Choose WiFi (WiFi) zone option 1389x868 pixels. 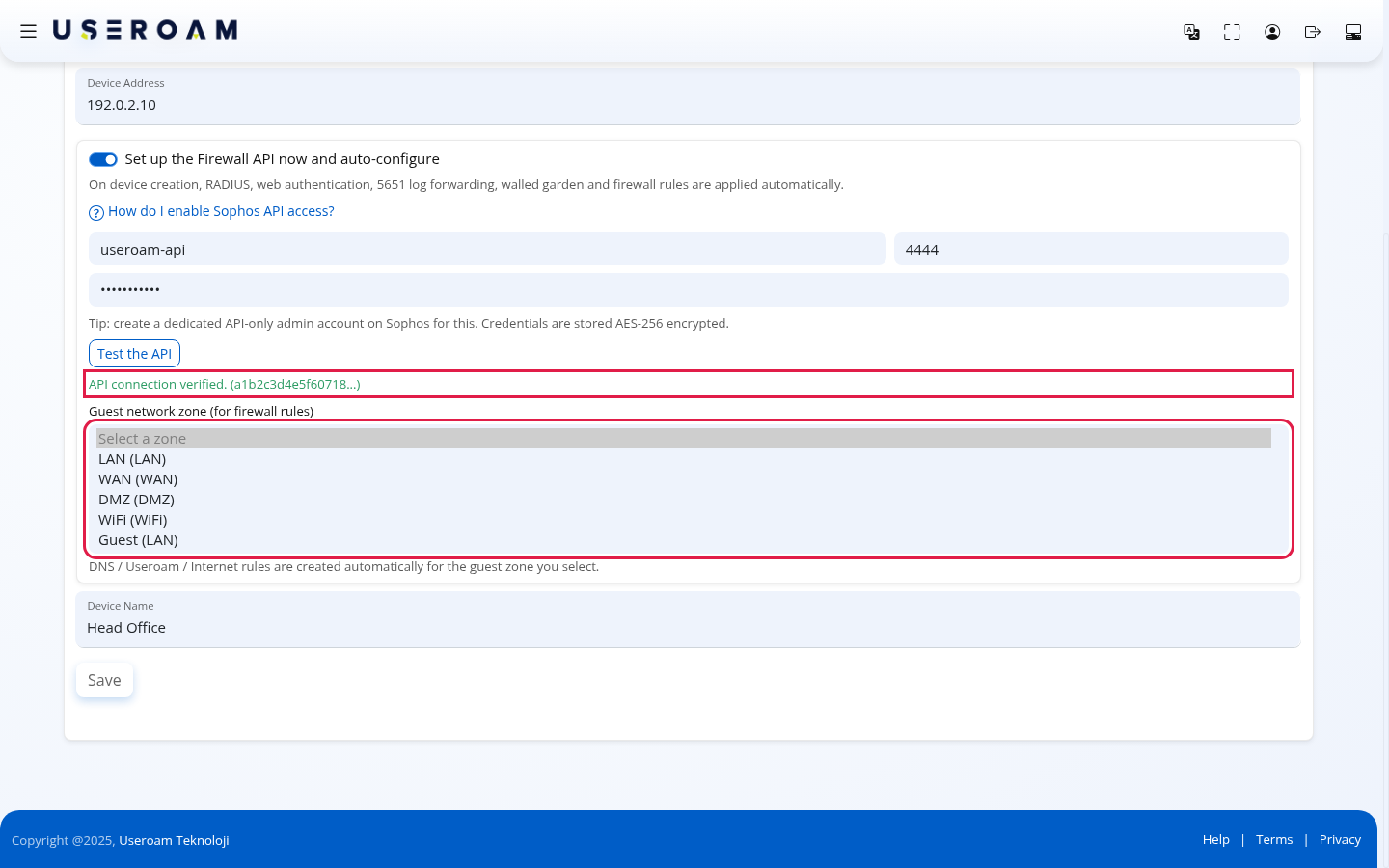click(x=684, y=520)
